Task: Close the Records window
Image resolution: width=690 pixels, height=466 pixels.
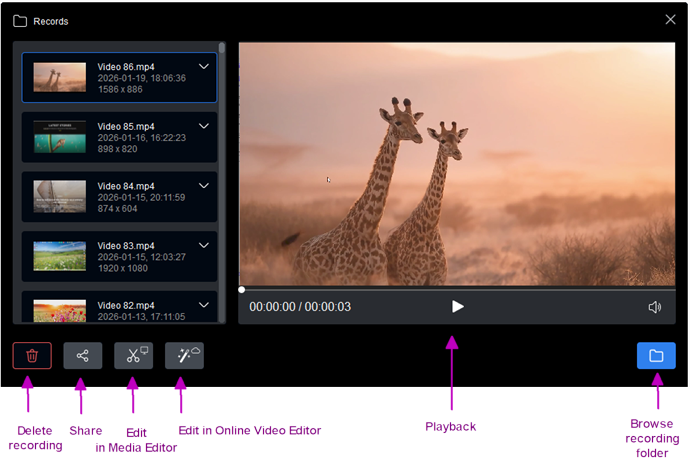Action: (x=670, y=19)
